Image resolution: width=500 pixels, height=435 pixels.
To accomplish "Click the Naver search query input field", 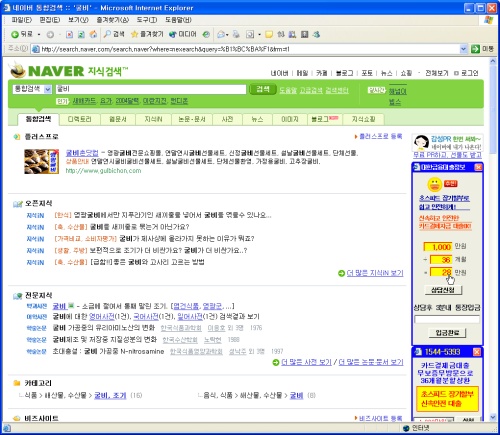I will [151, 89].
